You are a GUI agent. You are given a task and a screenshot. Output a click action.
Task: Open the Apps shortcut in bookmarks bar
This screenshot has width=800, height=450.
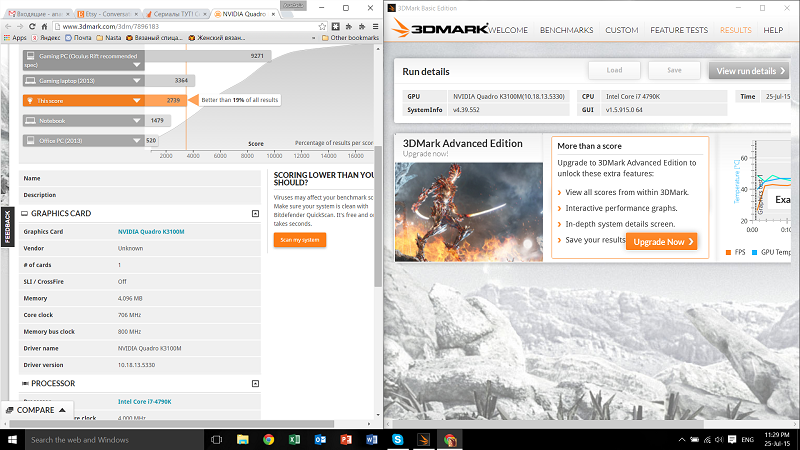15,38
